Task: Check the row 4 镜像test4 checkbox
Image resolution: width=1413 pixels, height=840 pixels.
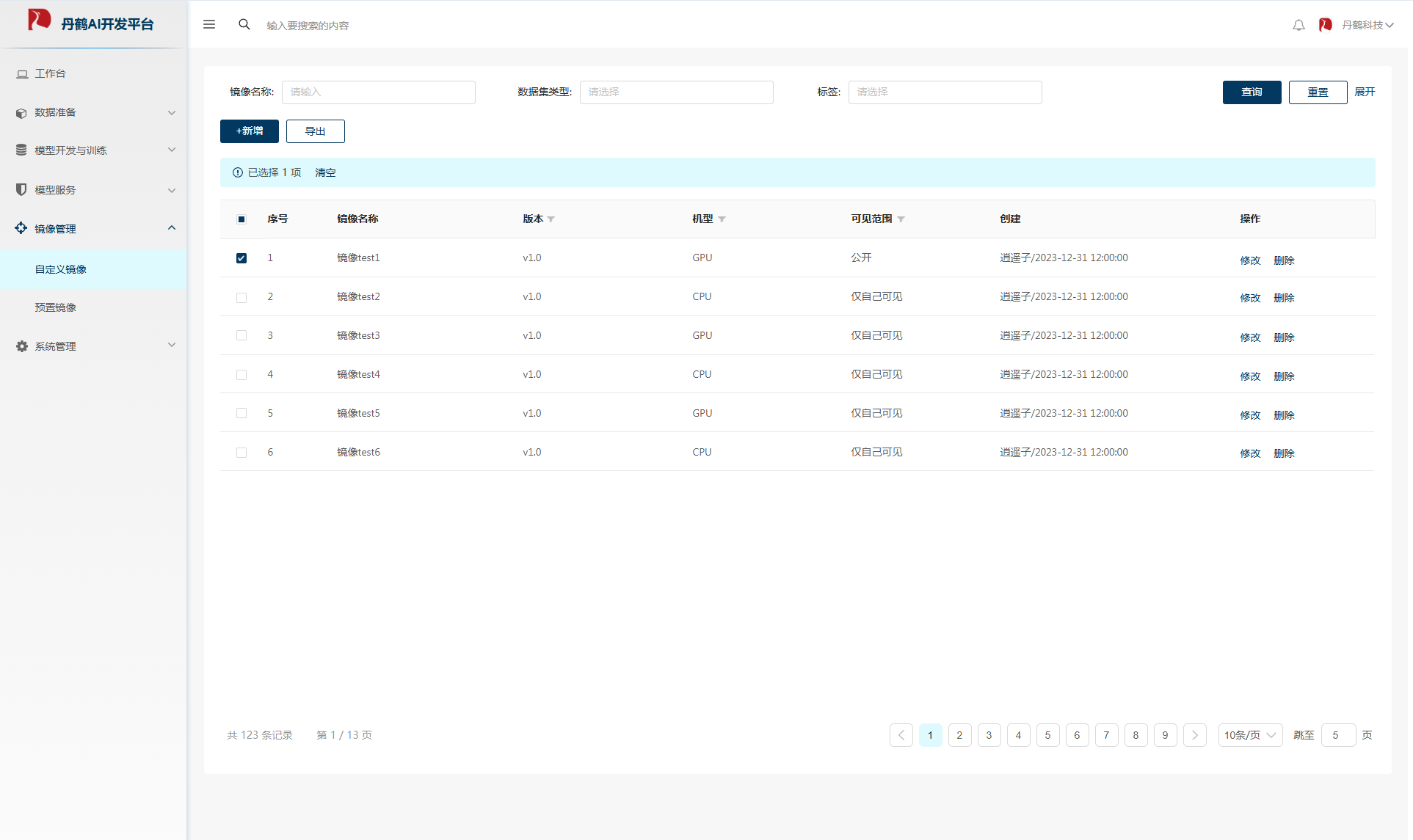Action: tap(241, 375)
